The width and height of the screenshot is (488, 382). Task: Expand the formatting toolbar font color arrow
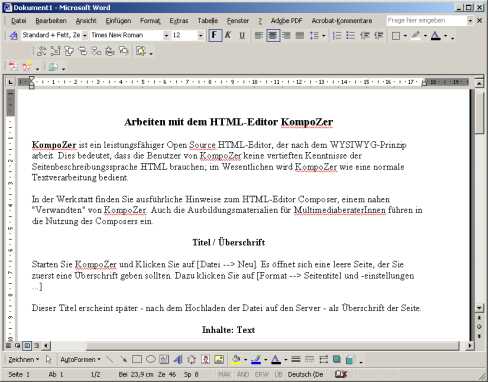click(x=446, y=36)
